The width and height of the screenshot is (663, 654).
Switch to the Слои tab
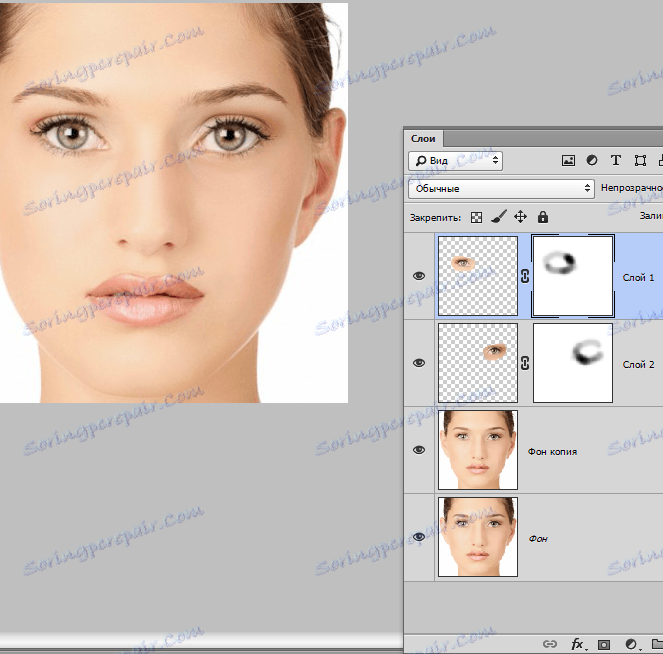coord(423,139)
